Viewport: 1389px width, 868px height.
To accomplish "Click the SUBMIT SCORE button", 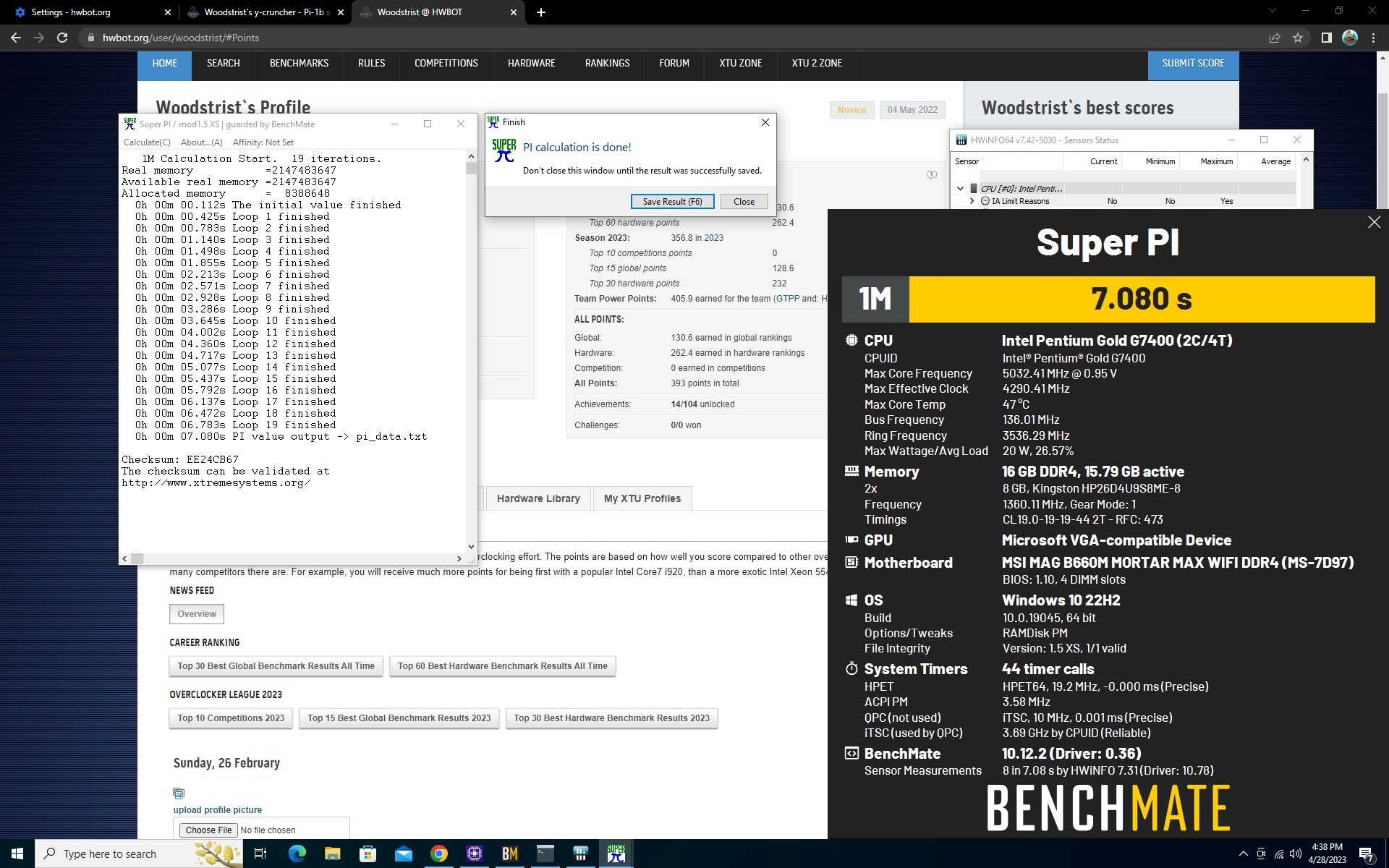I will point(1193,64).
